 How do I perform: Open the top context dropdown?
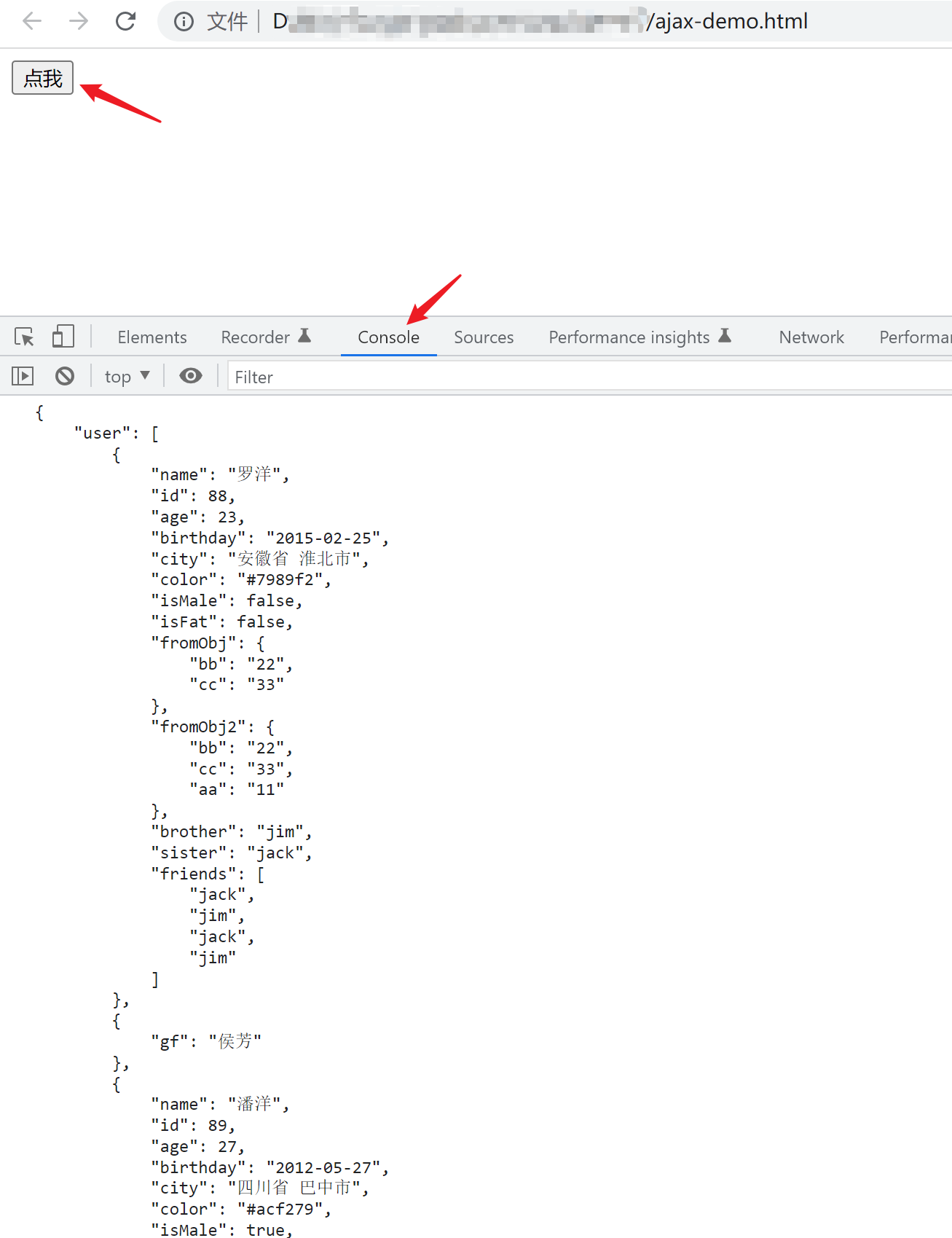pos(127,376)
